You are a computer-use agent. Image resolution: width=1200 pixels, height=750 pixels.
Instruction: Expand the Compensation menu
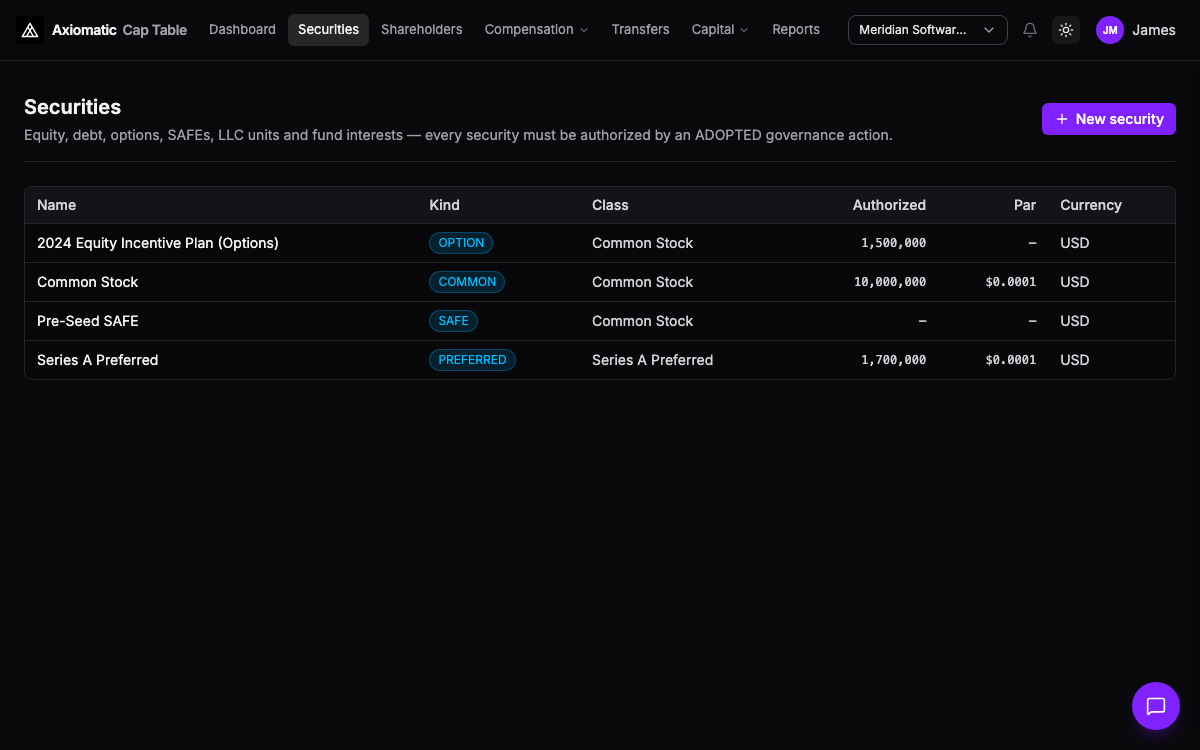tap(537, 30)
